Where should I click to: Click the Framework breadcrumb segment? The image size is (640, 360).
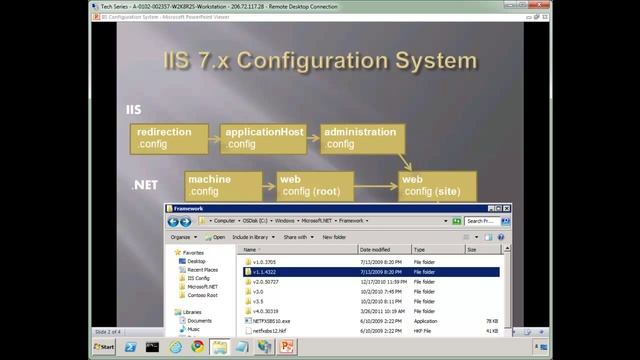pyautogui.click(x=351, y=221)
